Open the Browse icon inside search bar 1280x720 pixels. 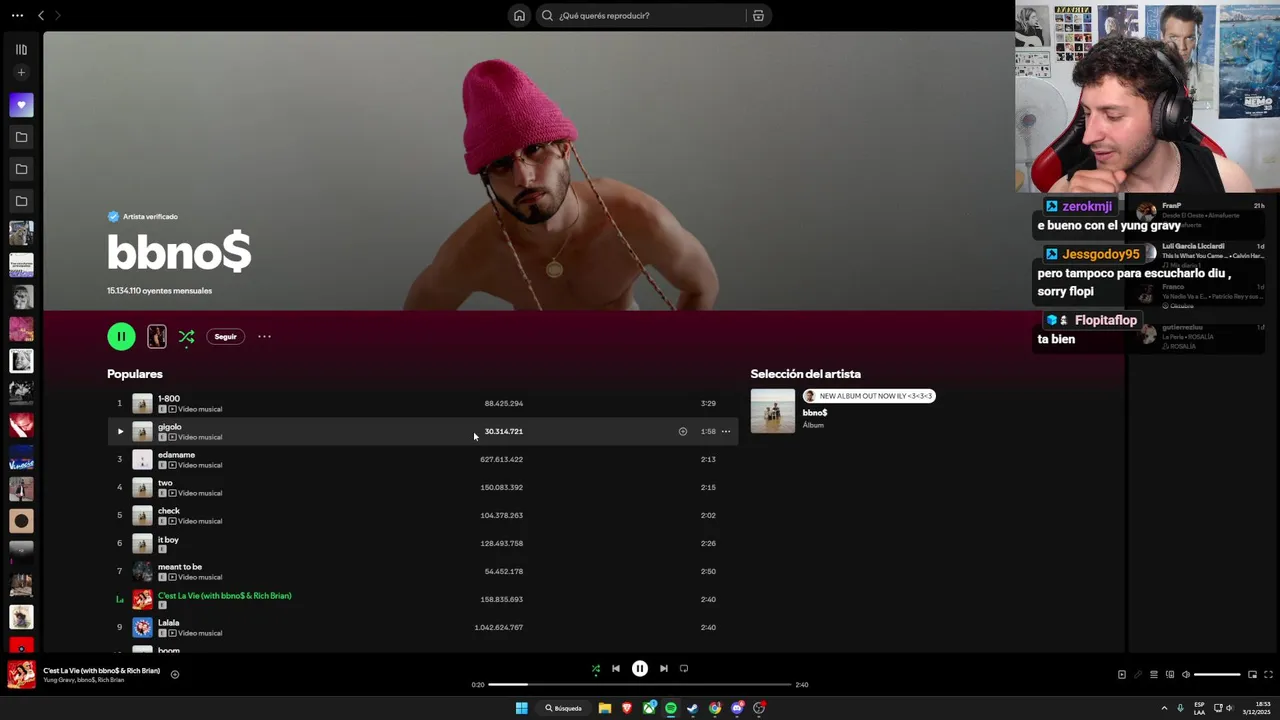pyautogui.click(x=758, y=15)
